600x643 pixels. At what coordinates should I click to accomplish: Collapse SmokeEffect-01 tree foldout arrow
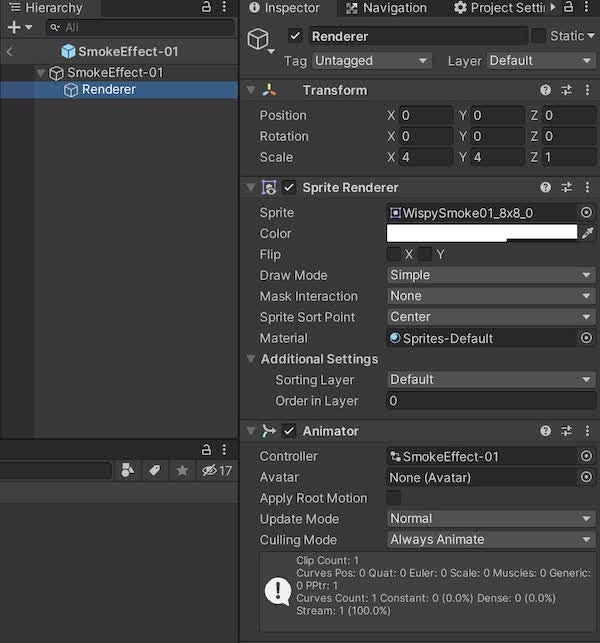click(40, 73)
